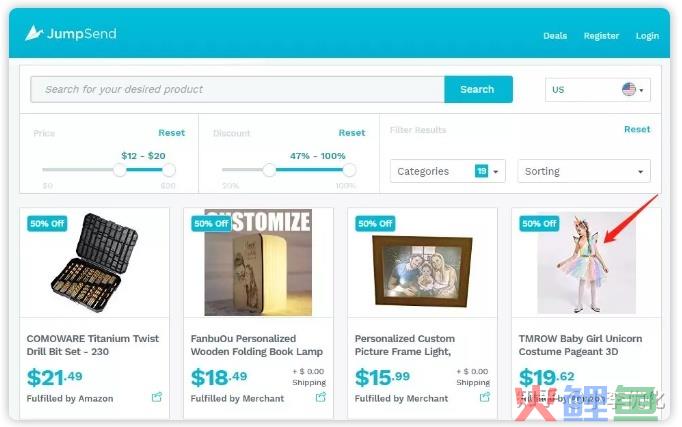Focus the product search field
Image resolution: width=682 pixels, height=427 pixels.
point(237,89)
